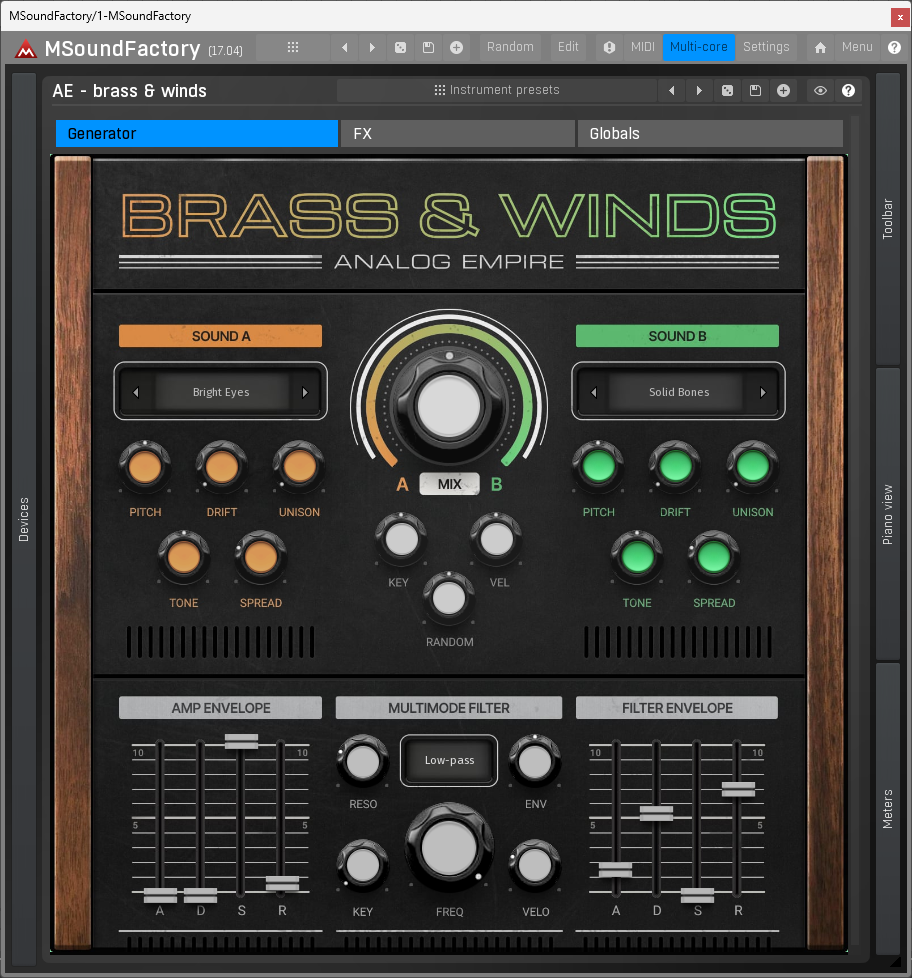Expand the Piano view side panel
This screenshot has height=978, width=912.
pos(888,515)
